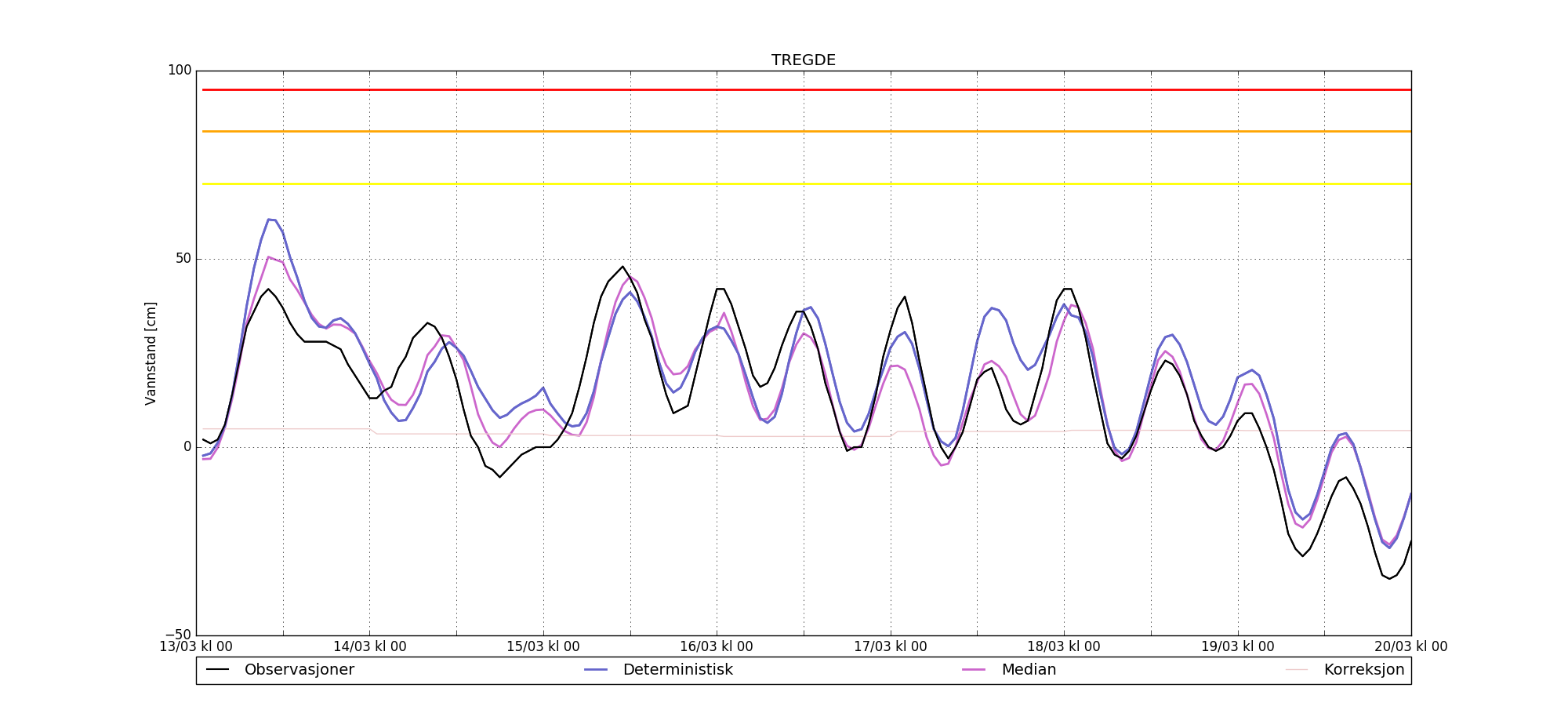Click the 13/03 kl 00 x-axis label
The image size is (1568, 706).
point(196,647)
